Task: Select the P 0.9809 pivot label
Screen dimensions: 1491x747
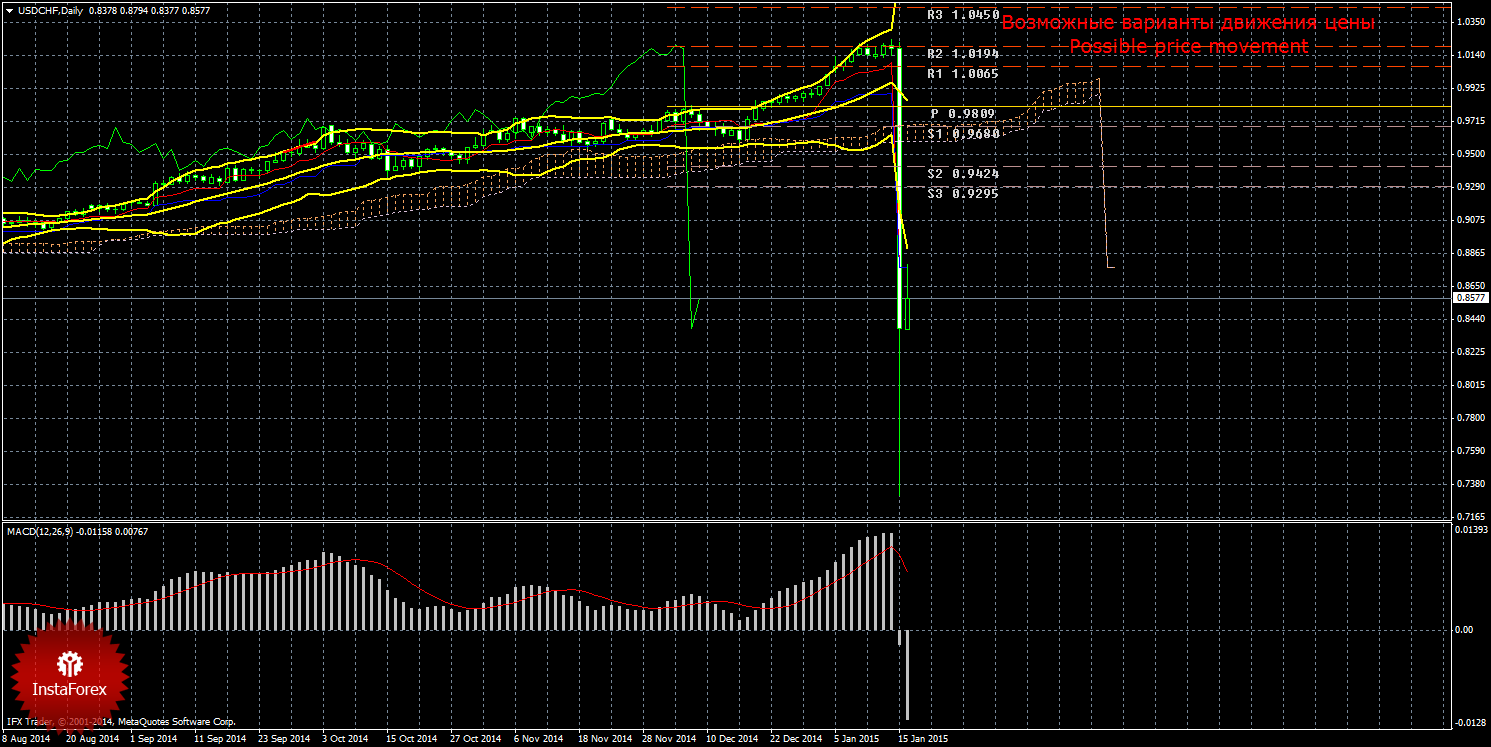Action: pyautogui.click(x=964, y=114)
